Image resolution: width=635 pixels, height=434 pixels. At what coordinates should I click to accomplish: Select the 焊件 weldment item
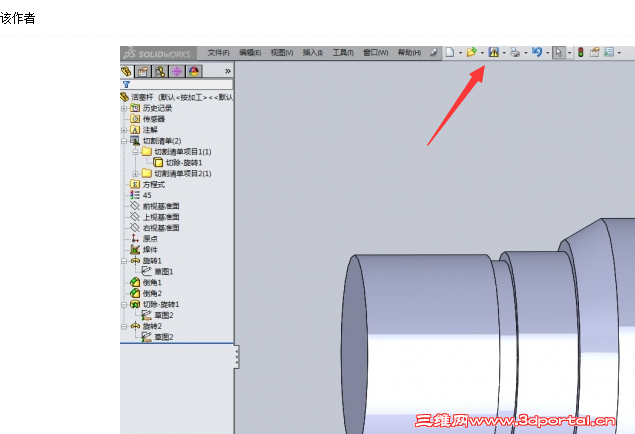(x=144, y=250)
